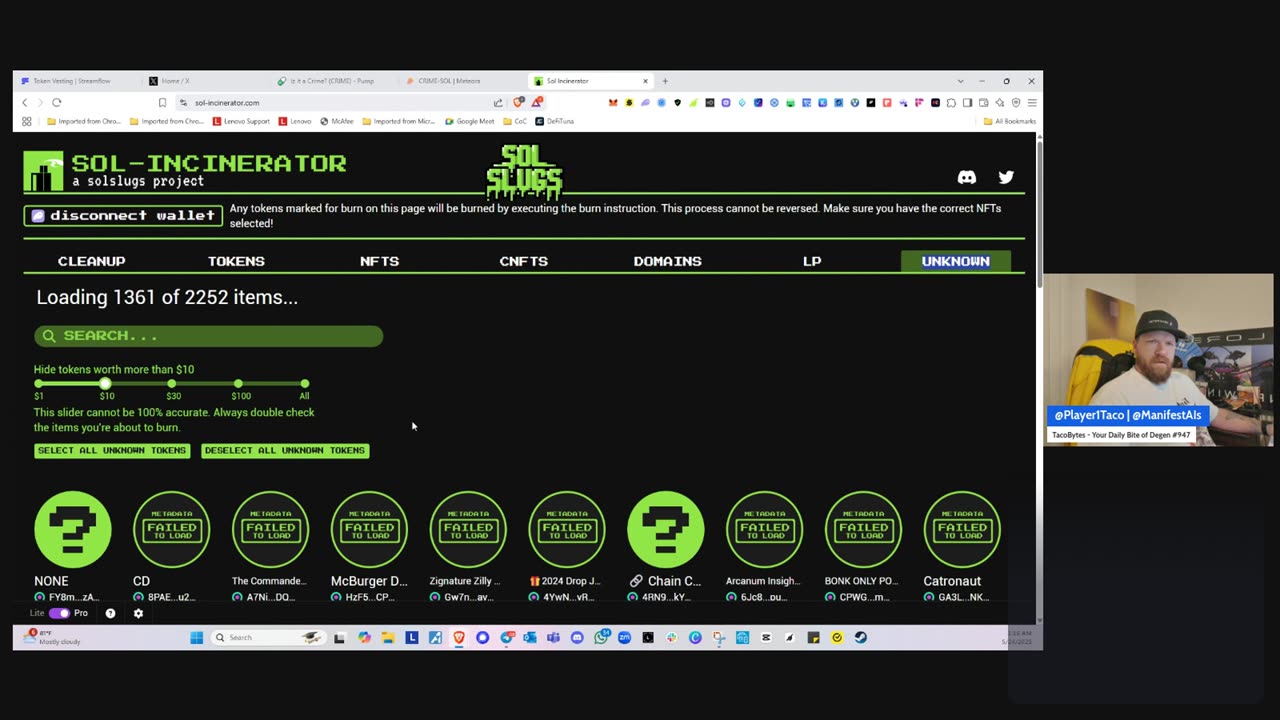The height and width of the screenshot is (720, 1280).
Task: Switch to the CNFTS tab
Action: (x=523, y=261)
